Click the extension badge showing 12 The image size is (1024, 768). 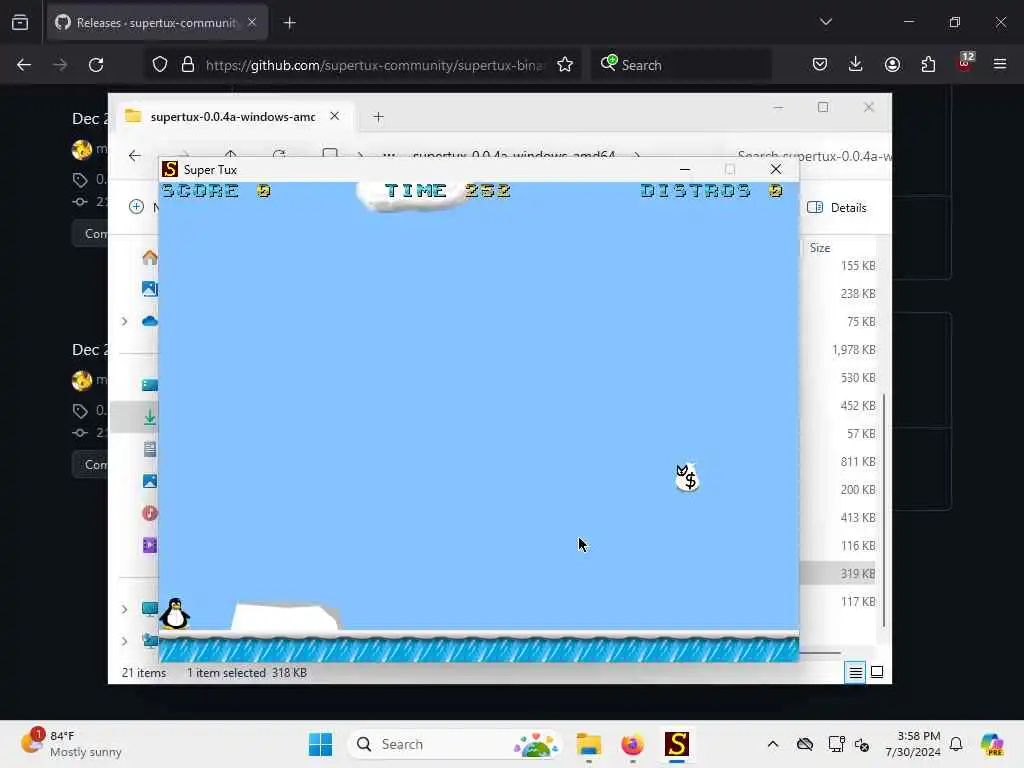(965, 63)
